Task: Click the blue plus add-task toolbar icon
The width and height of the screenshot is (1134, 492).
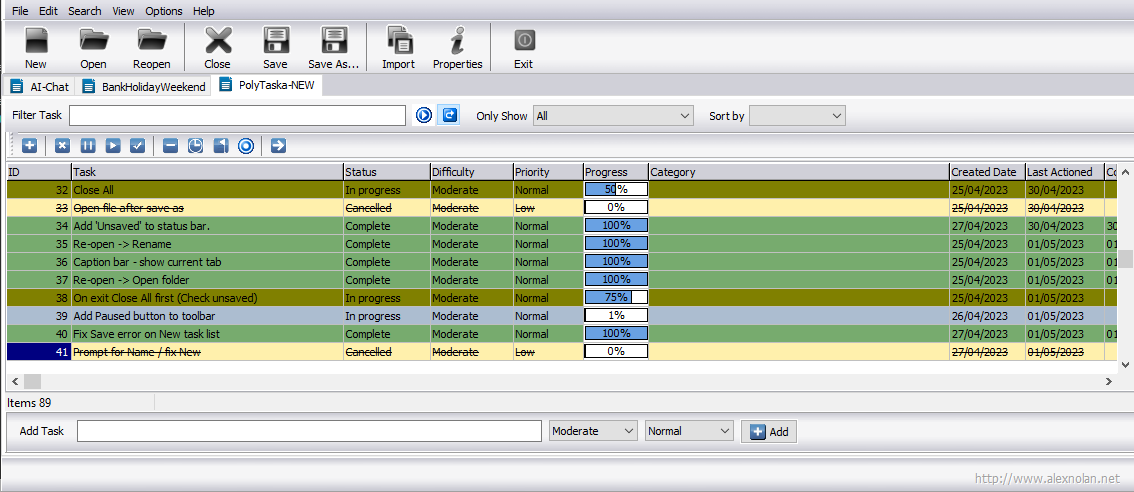Action: tap(29, 146)
